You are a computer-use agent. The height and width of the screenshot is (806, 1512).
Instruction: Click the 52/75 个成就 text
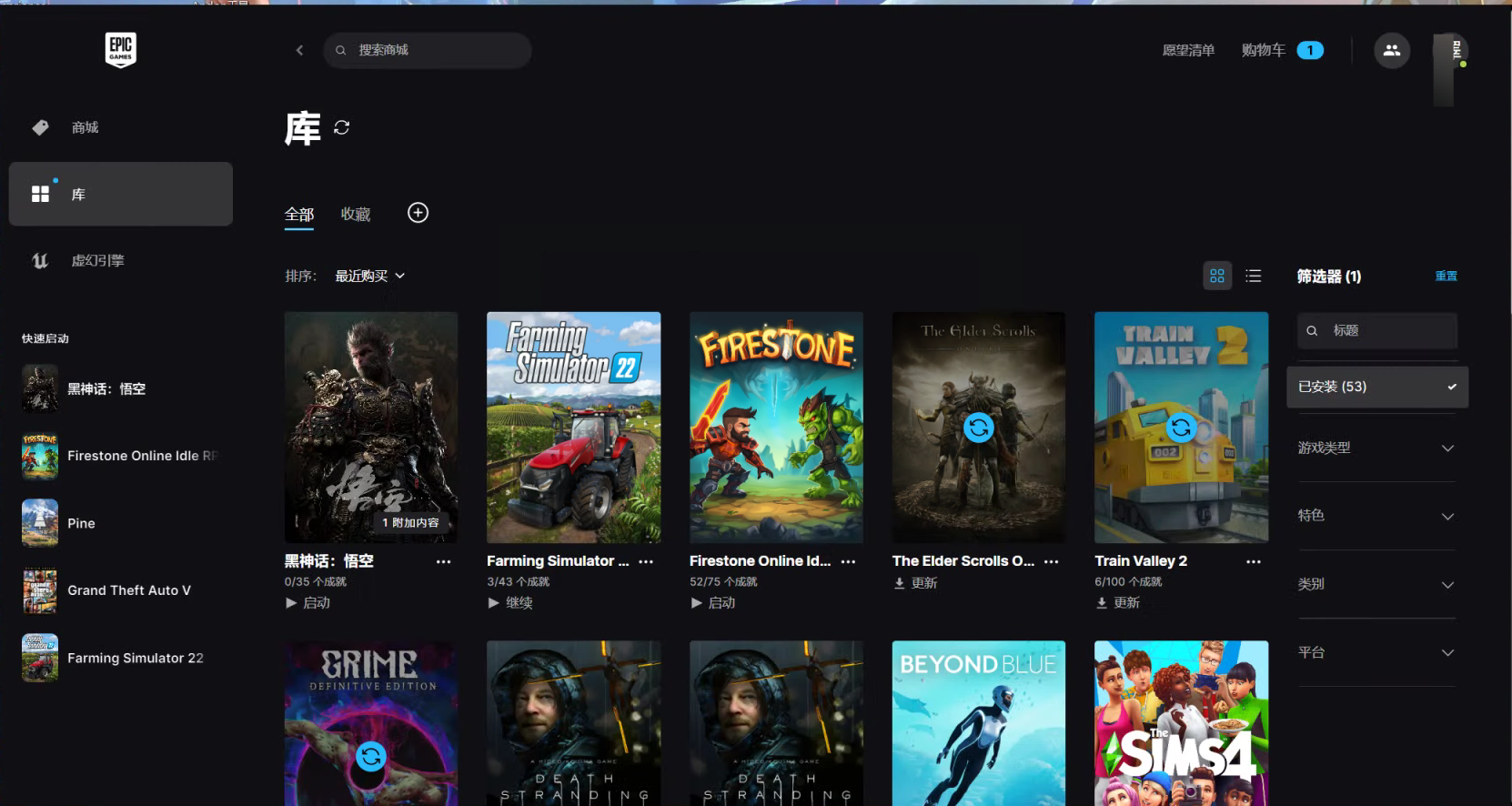723,581
